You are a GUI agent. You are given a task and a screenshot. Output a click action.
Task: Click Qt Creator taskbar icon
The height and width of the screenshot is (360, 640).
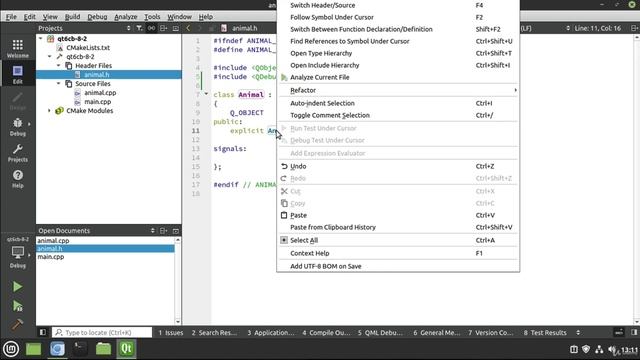pyautogui.click(x=127, y=349)
